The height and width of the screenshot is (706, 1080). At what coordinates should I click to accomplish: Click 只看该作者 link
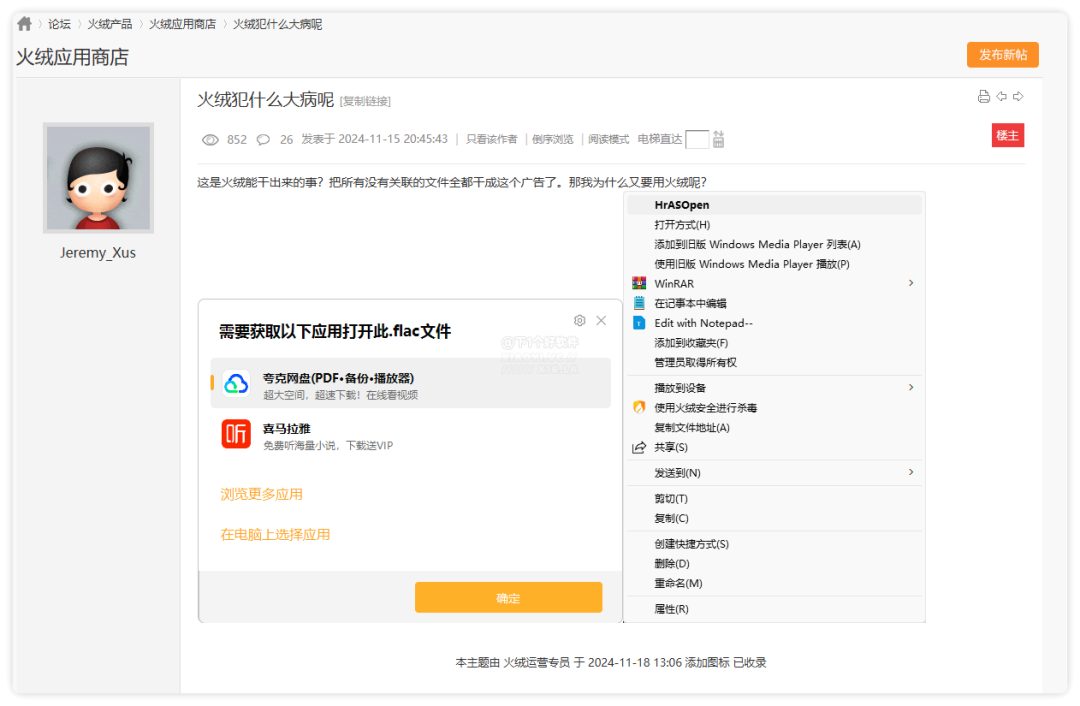click(x=492, y=139)
